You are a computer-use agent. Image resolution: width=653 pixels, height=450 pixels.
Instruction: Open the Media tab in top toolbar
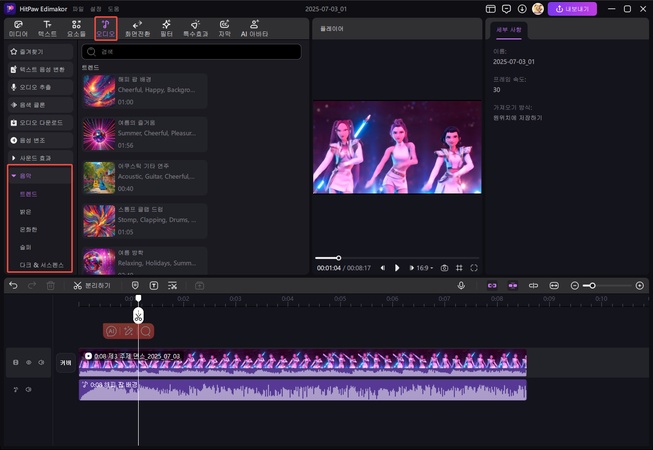18,29
